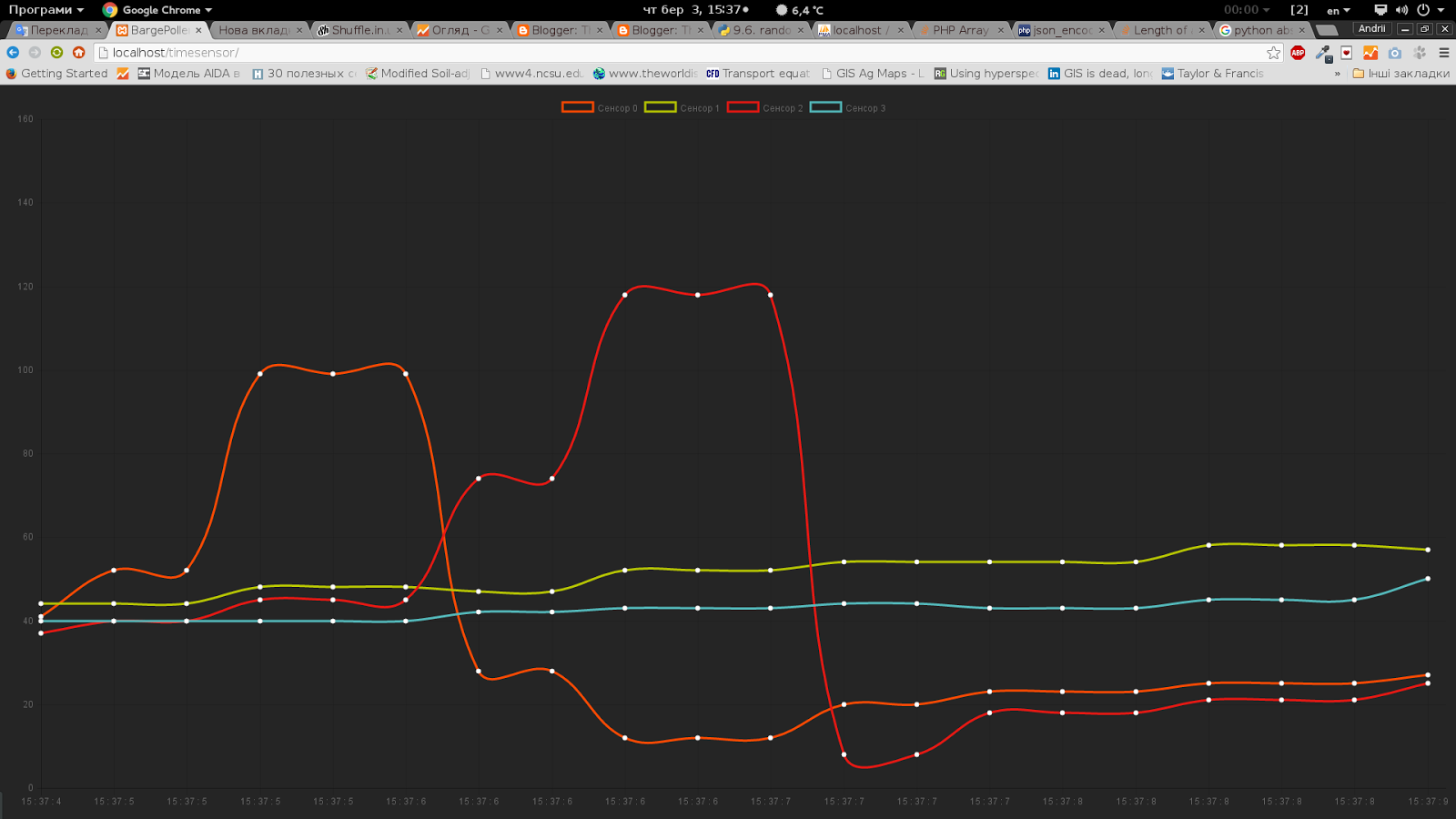
Task: Open the ColorZilla eyedropper extension
Action: [x=1322, y=53]
